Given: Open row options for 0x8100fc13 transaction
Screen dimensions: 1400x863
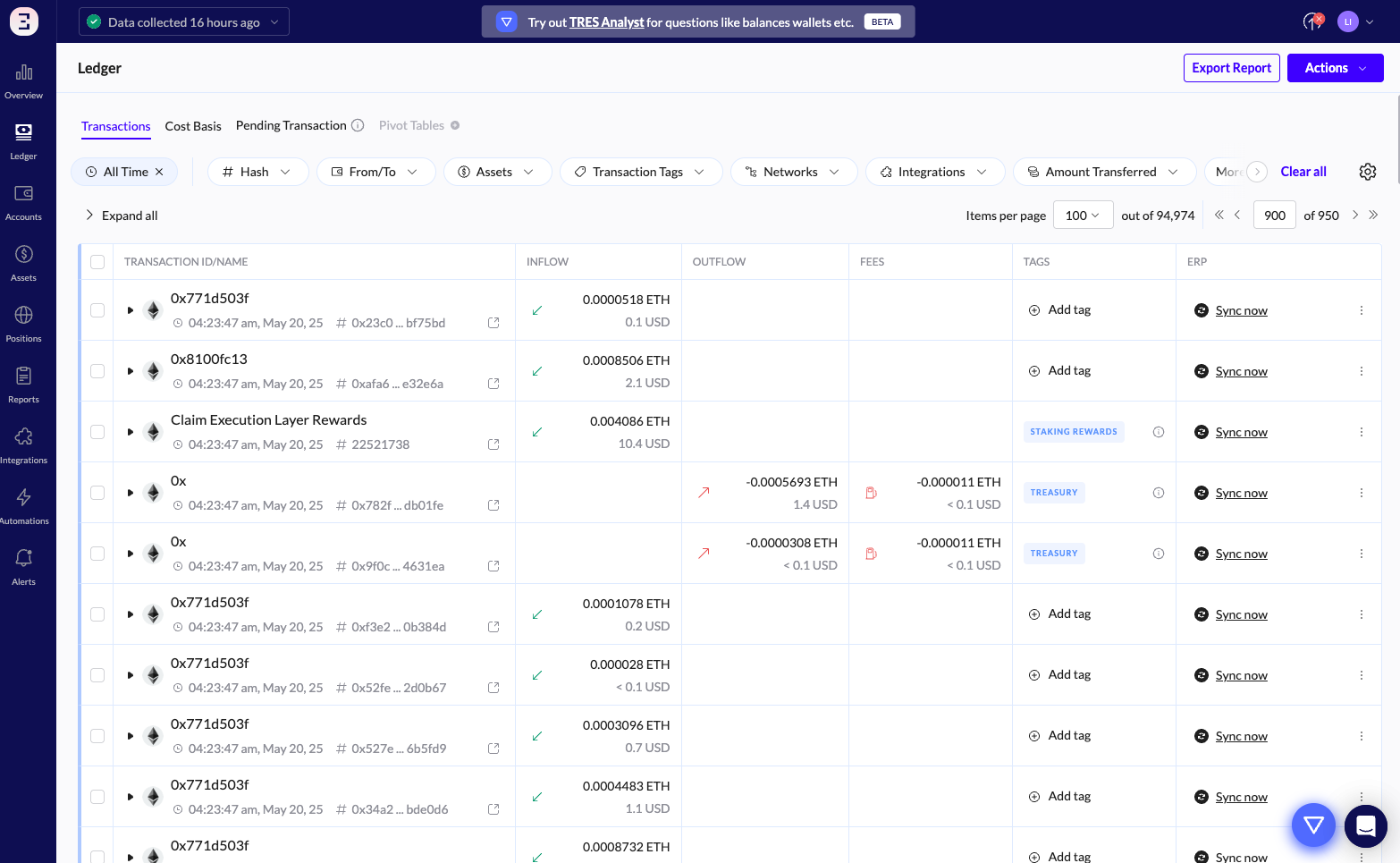Looking at the screenshot, I should point(1362,371).
